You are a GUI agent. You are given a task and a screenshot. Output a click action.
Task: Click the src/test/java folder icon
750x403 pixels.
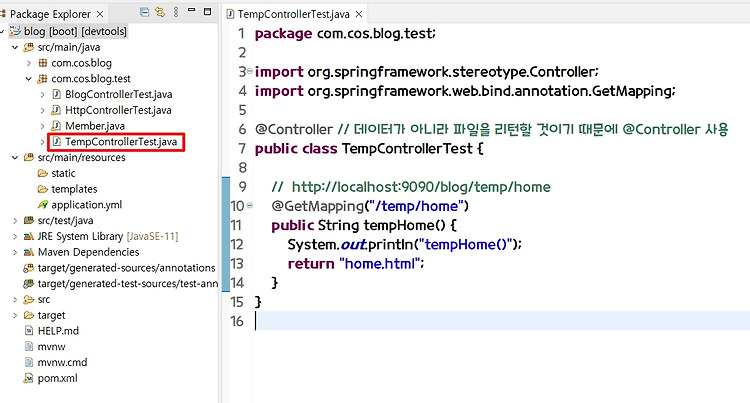(x=29, y=220)
